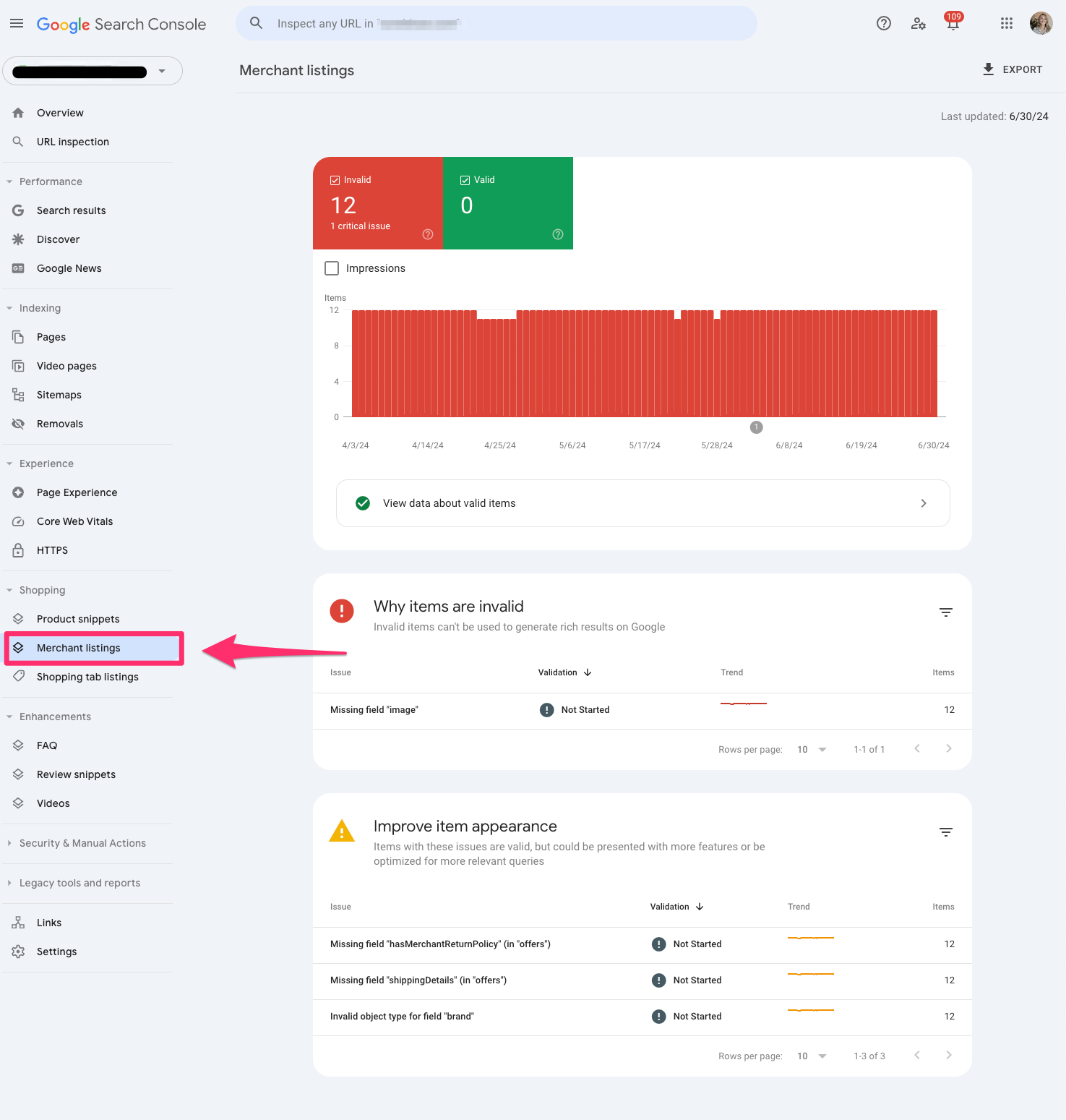Uncheck the Valid checkbox in the green card

point(465,180)
